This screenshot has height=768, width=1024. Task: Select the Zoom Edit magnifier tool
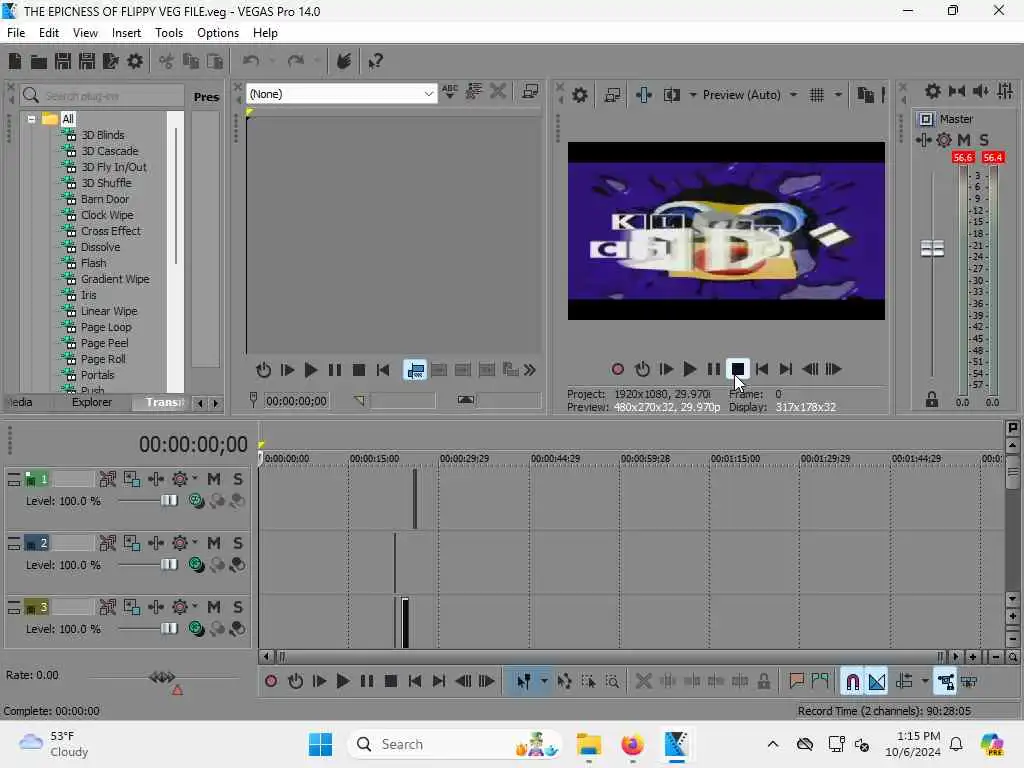612,682
